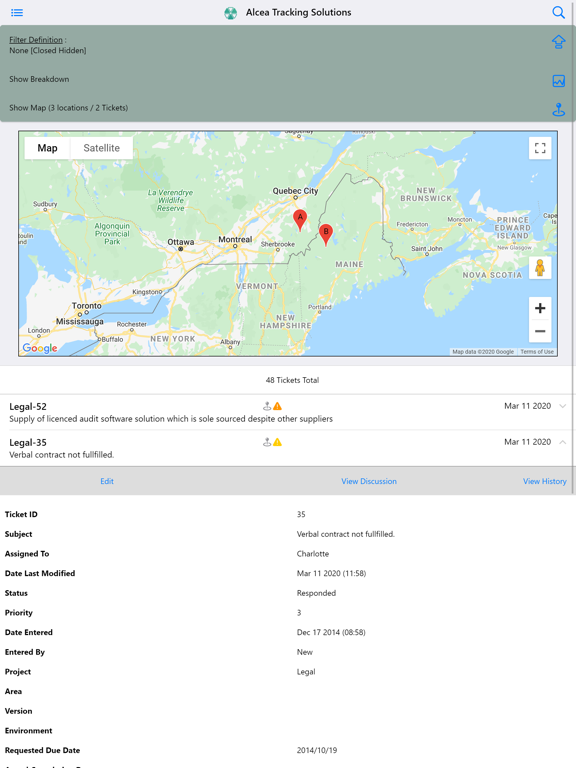Click the filter upload arrow icon
This screenshot has height=768, width=576.
pos(558,42)
